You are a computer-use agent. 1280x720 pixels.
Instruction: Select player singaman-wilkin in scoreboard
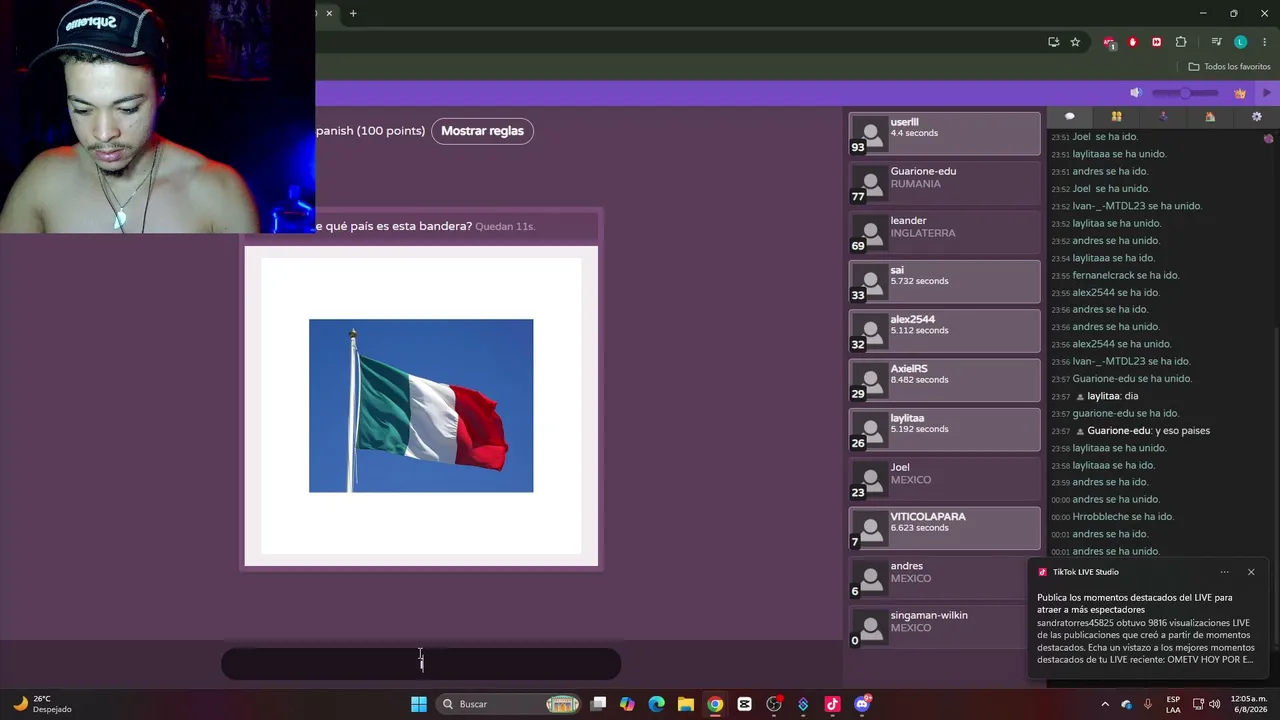point(944,627)
